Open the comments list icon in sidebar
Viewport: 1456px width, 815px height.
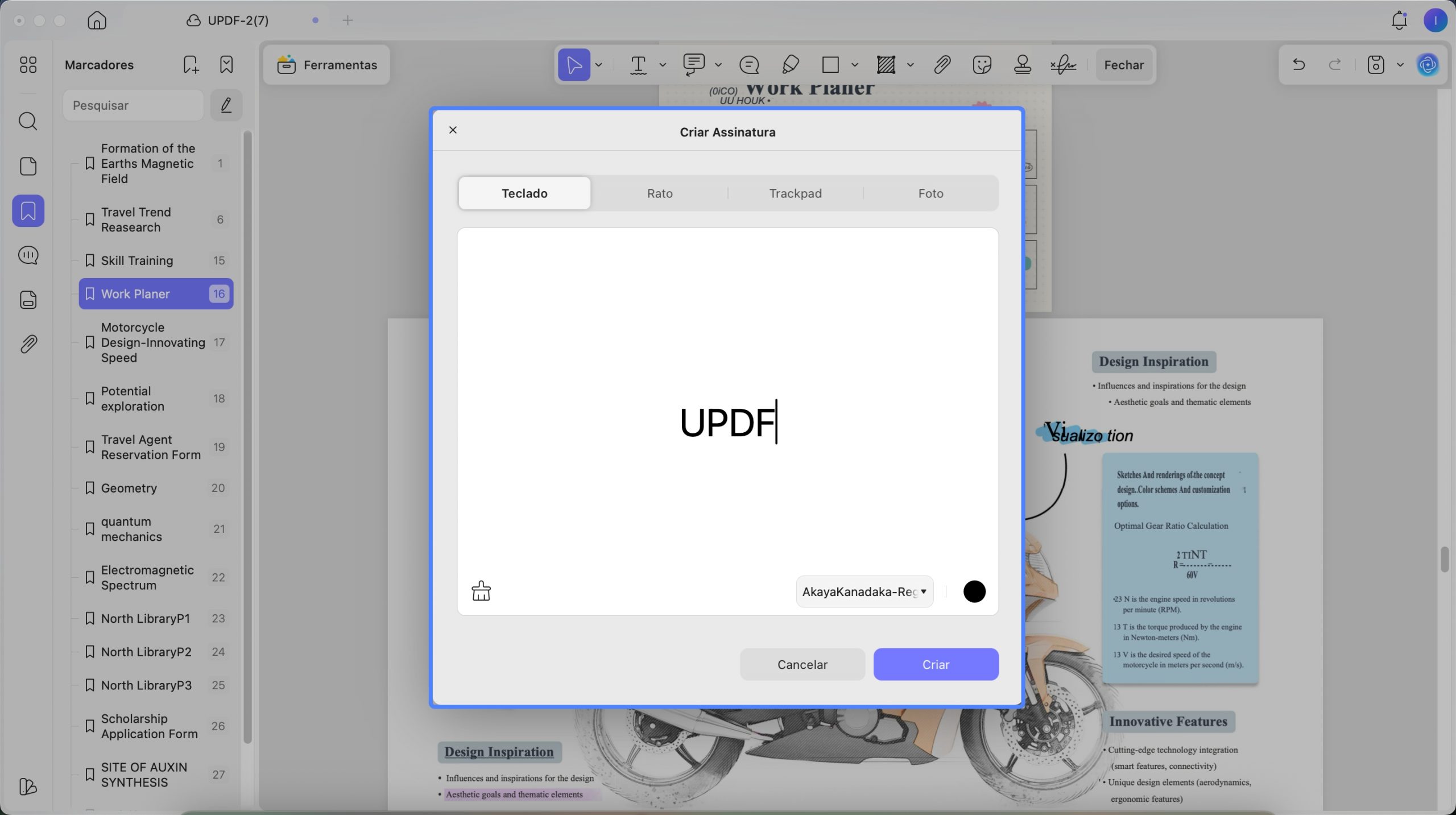[28, 255]
